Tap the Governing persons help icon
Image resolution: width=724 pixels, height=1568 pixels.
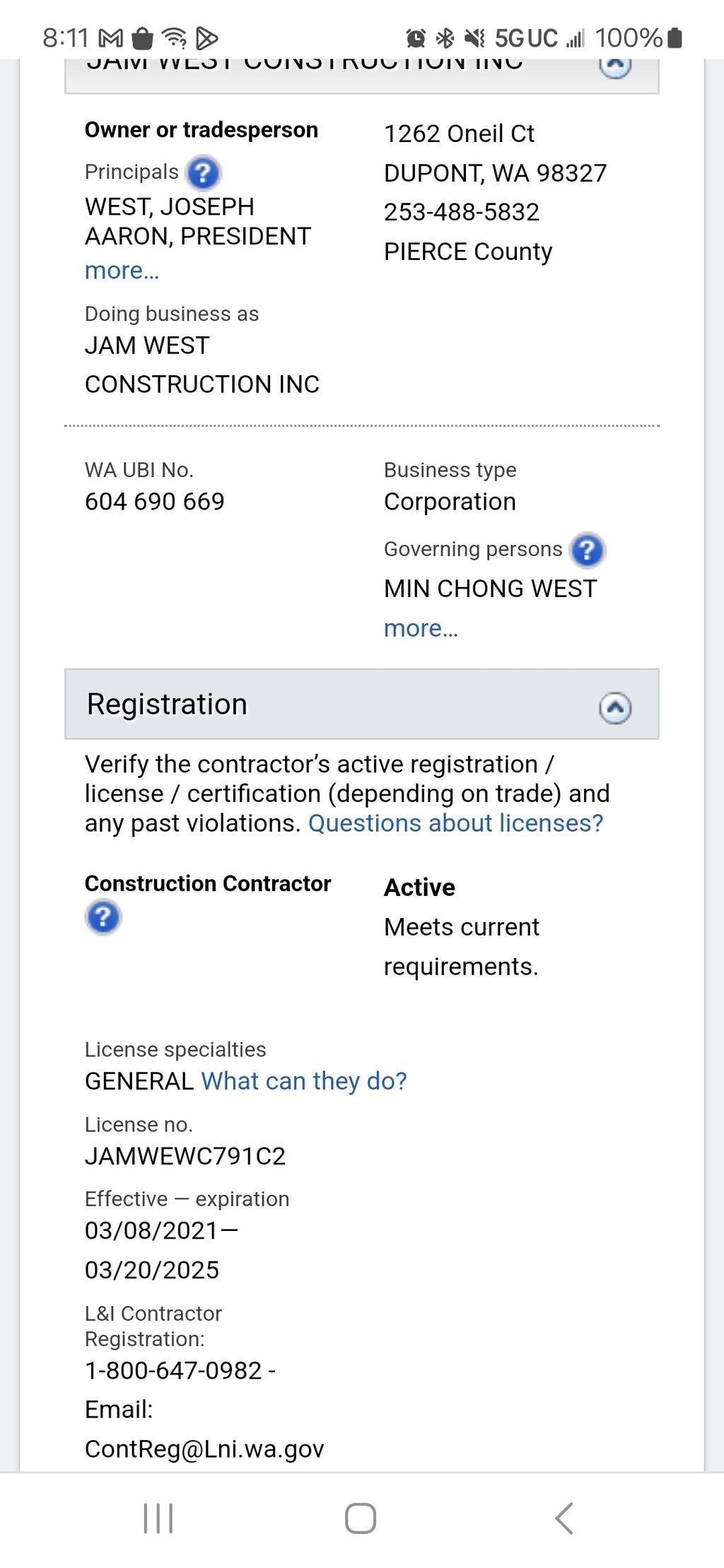(x=588, y=550)
